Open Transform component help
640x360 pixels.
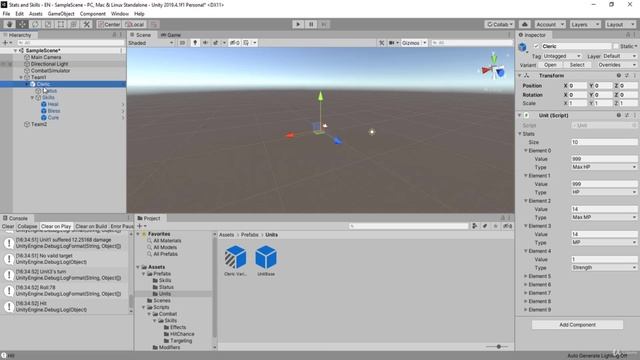619,76
